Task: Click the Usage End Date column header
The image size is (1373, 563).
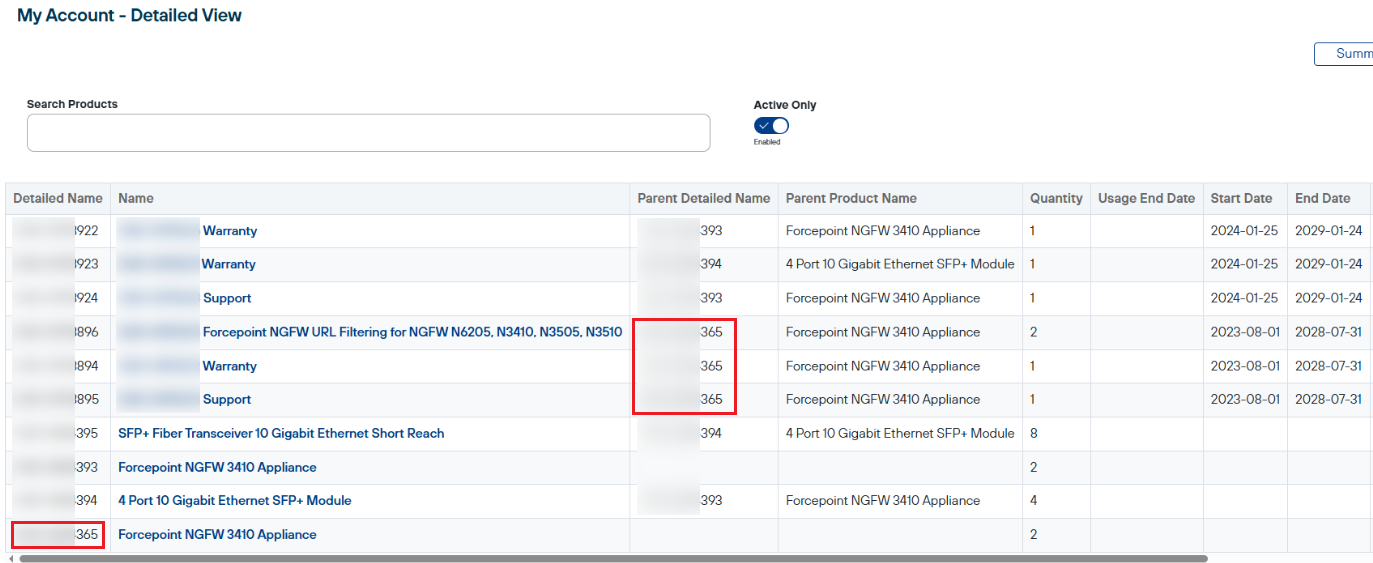Action: 1146,199
